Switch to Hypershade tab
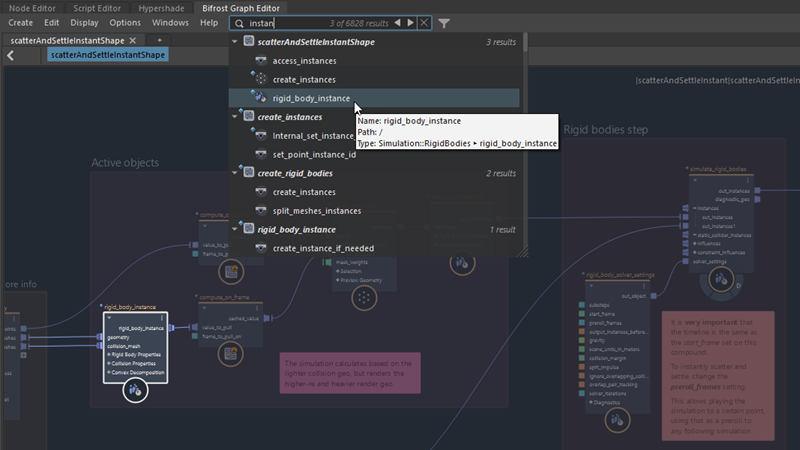Viewport: 800px width, 450px height. click(x=161, y=8)
